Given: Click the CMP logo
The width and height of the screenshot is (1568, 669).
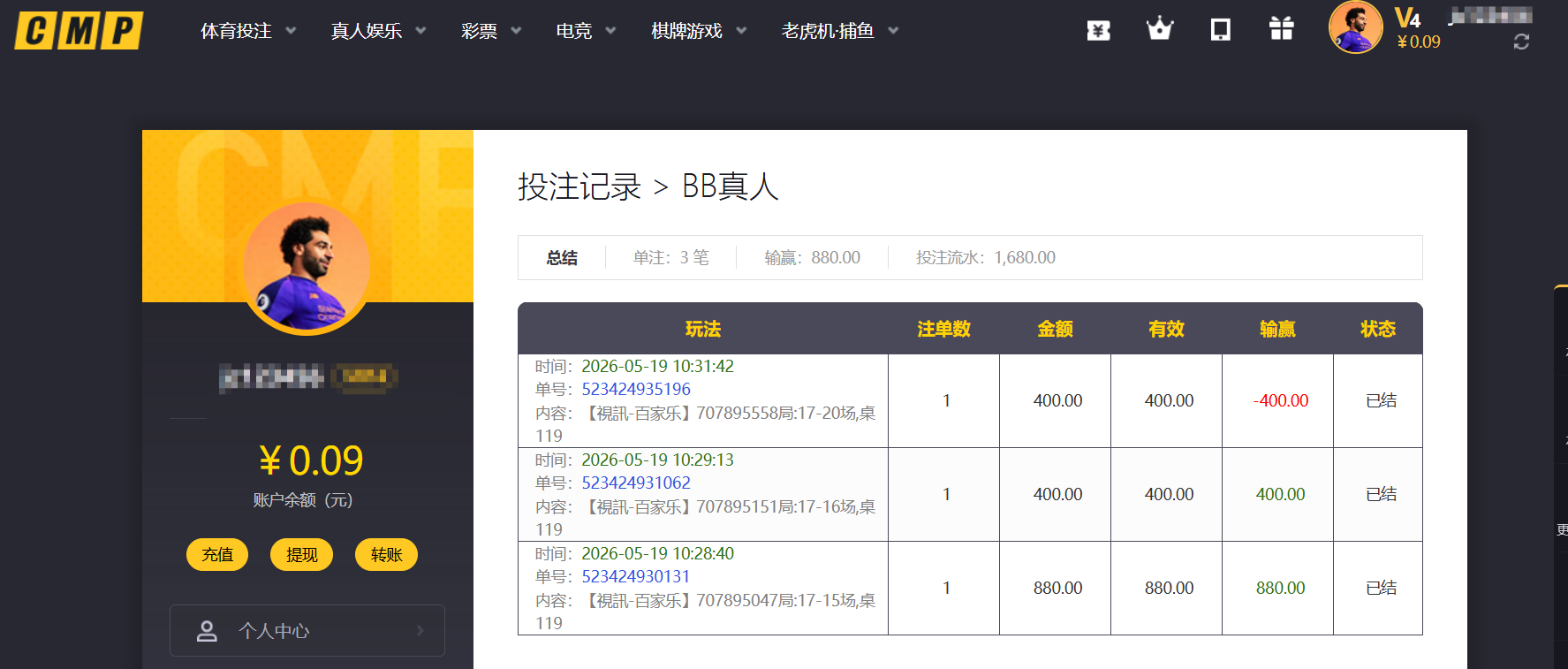Looking at the screenshot, I should click(x=79, y=31).
